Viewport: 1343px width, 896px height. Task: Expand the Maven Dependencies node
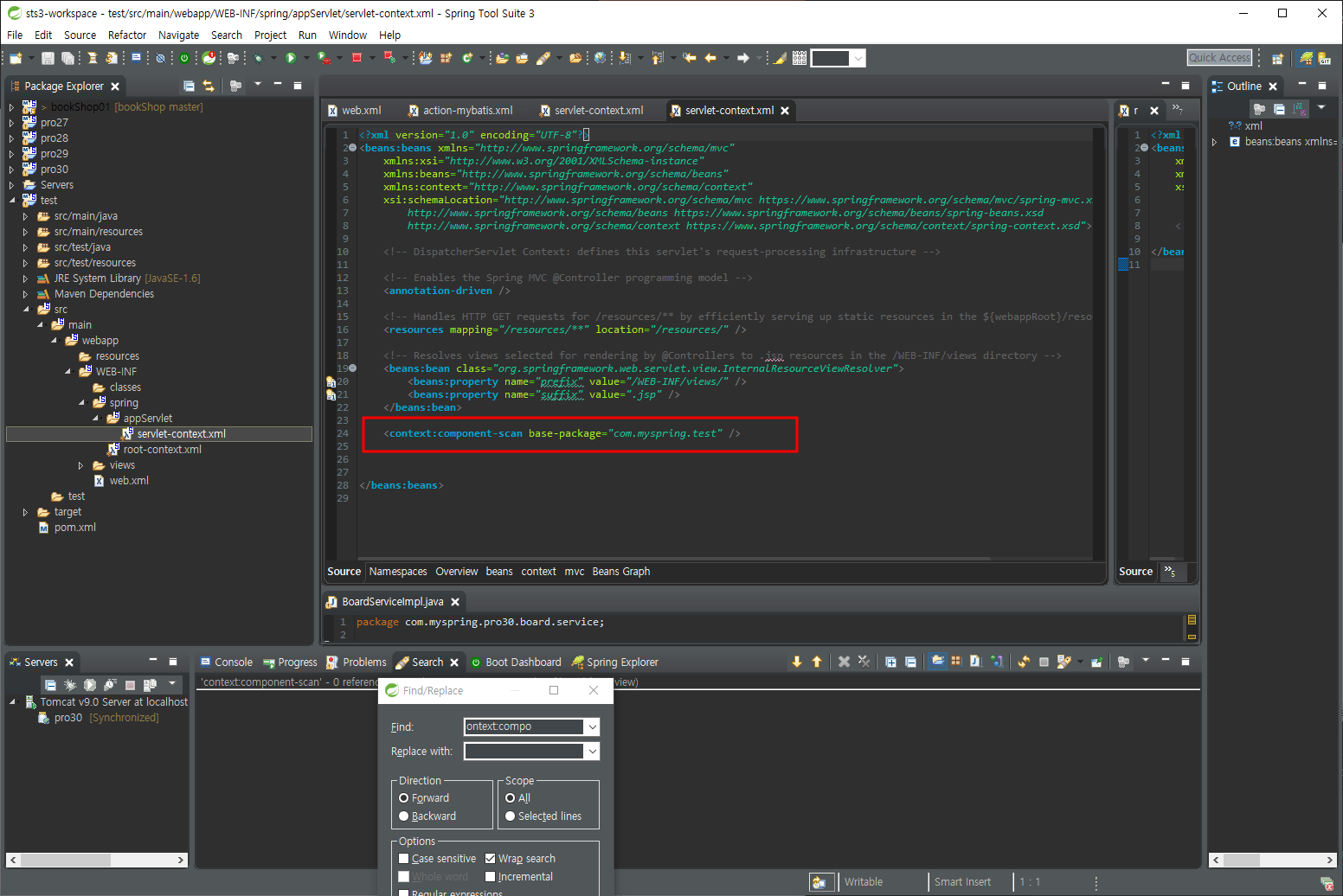[26, 294]
